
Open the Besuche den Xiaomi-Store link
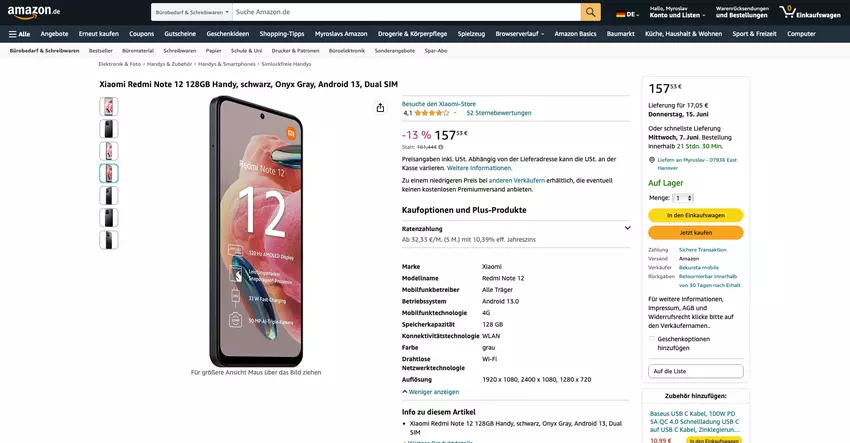[438, 103]
